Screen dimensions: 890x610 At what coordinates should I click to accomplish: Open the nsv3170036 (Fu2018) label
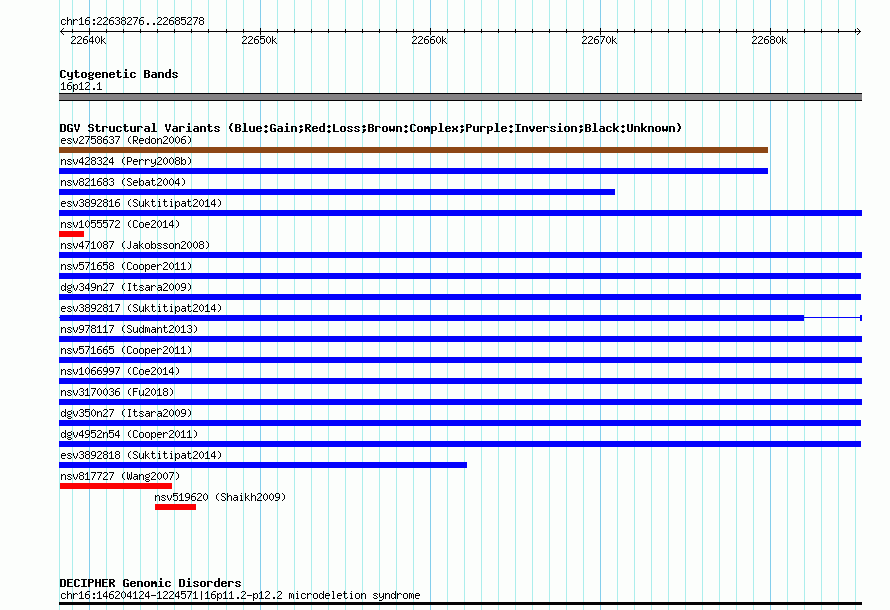(x=117, y=392)
